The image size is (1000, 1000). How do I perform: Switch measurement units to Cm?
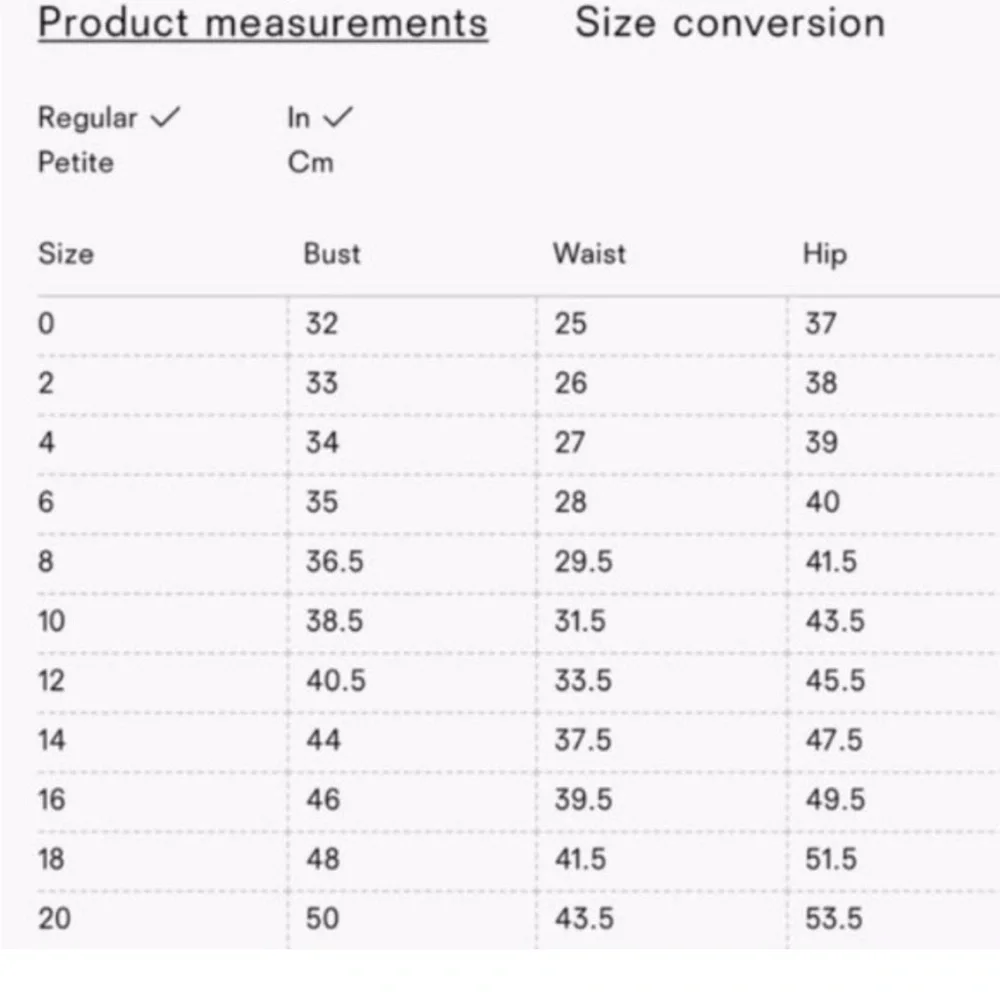pos(310,162)
